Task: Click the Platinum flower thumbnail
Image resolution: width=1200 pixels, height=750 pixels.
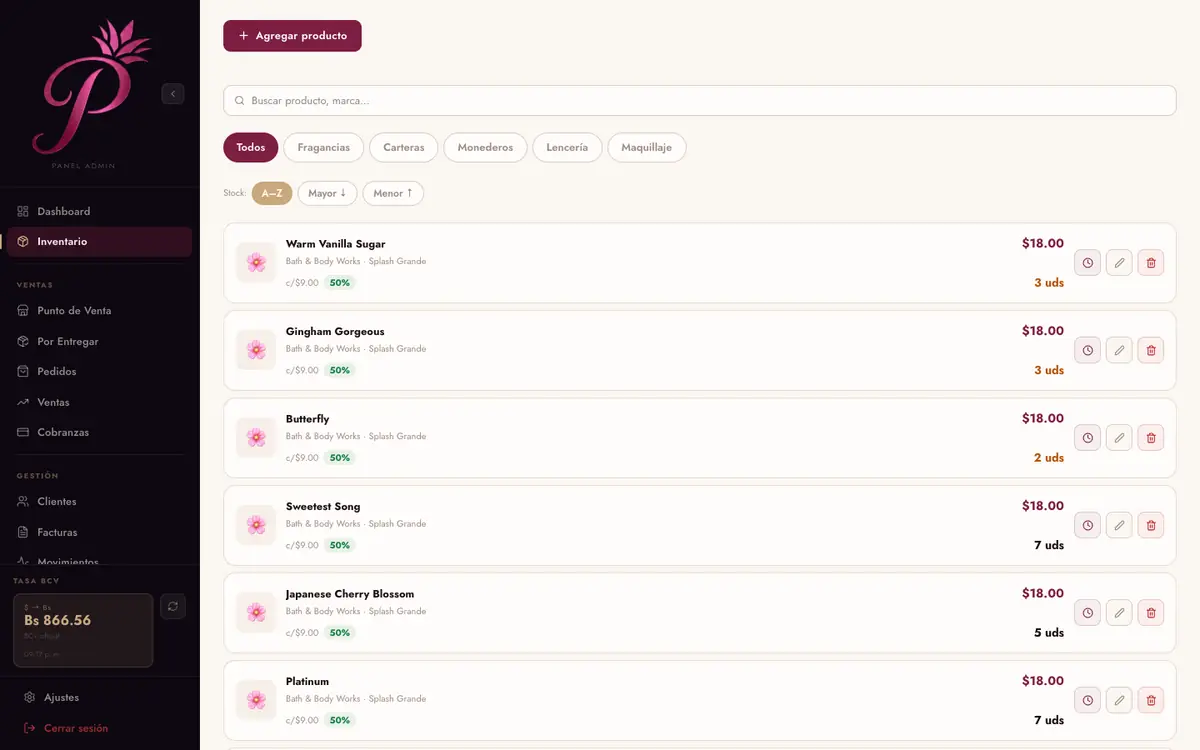Action: coord(256,700)
